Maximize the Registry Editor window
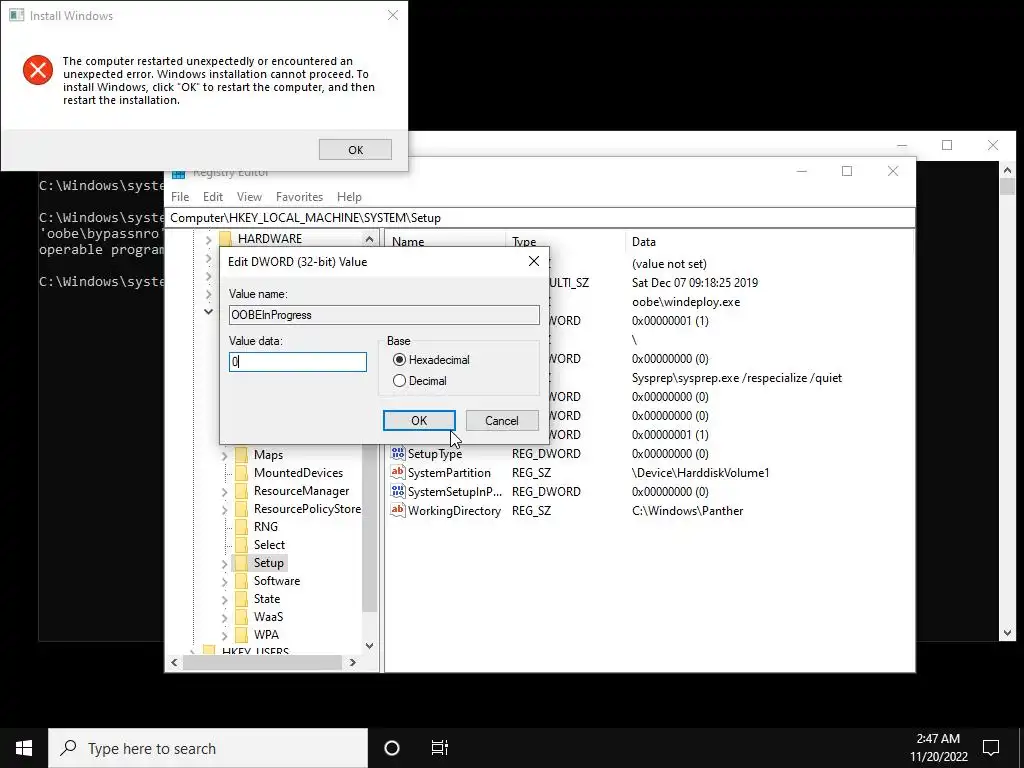1024x768 pixels. [x=847, y=171]
